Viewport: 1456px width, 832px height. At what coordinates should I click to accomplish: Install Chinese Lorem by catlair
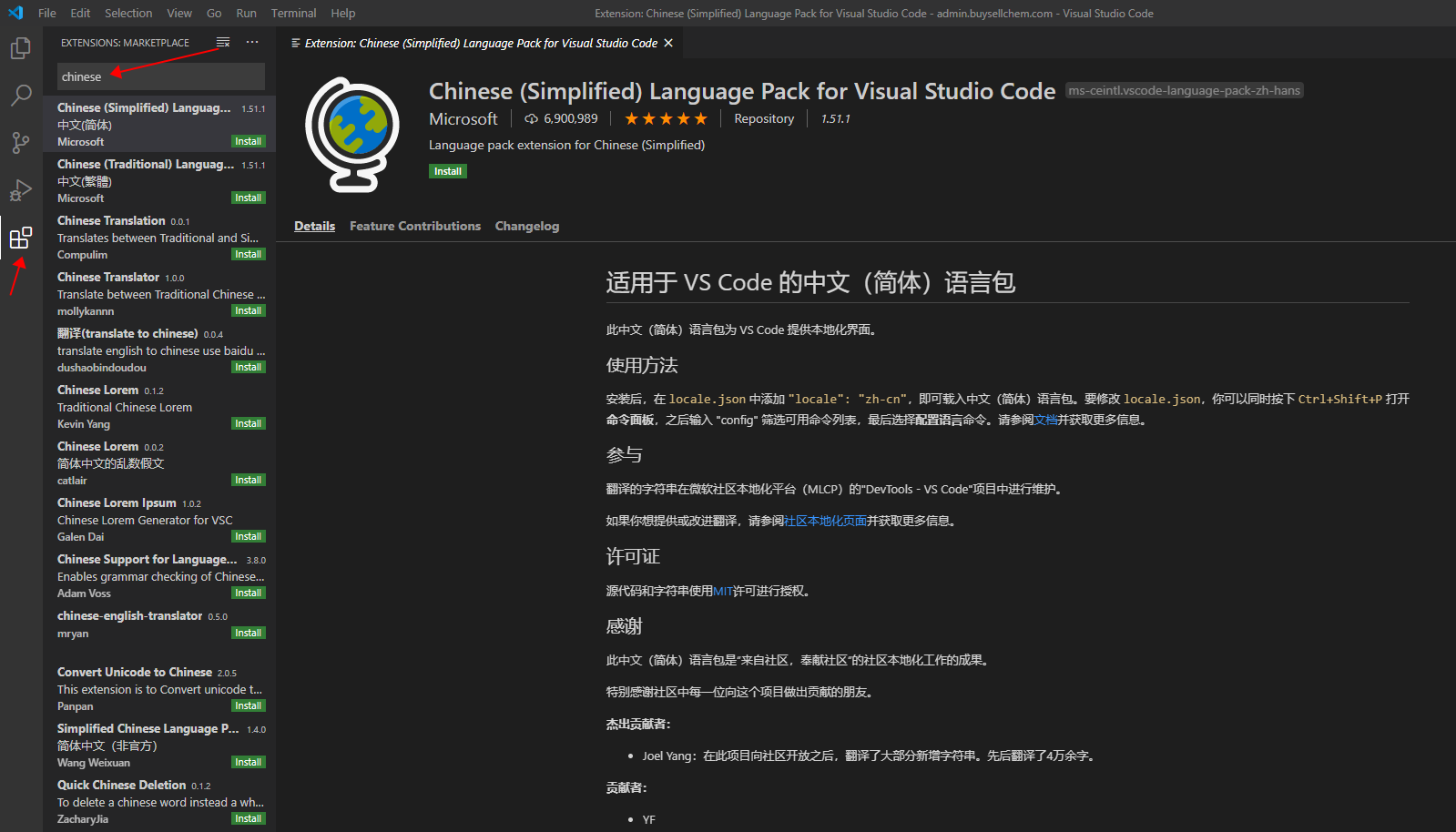click(248, 480)
